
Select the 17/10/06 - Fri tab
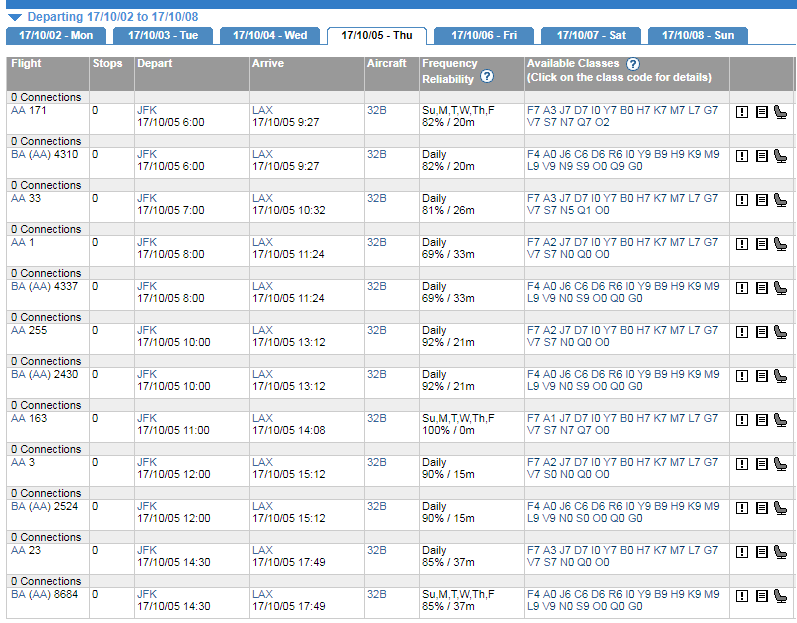(x=484, y=35)
